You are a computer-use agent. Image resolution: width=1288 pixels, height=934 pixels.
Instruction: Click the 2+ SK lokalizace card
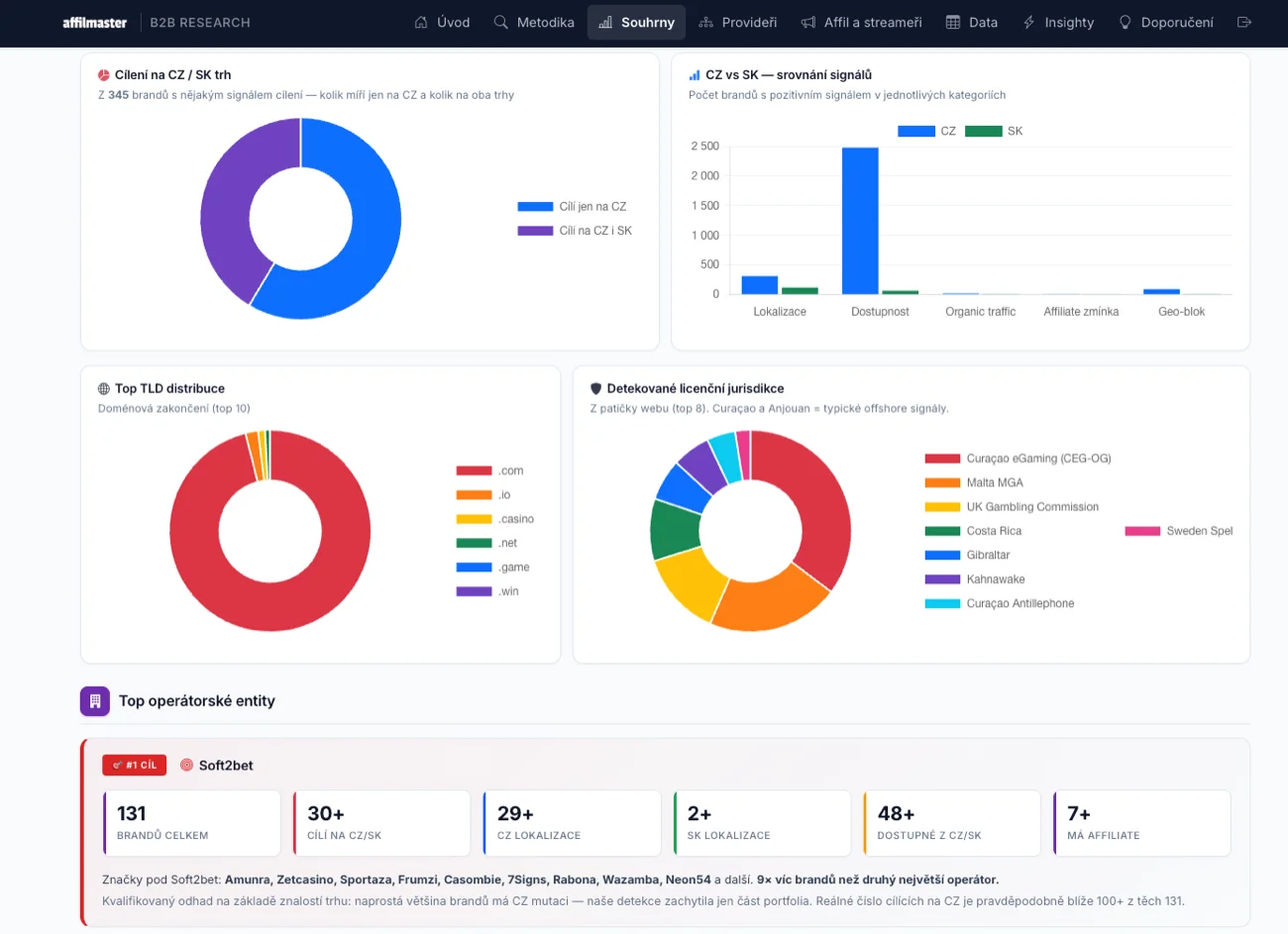[x=762, y=823]
